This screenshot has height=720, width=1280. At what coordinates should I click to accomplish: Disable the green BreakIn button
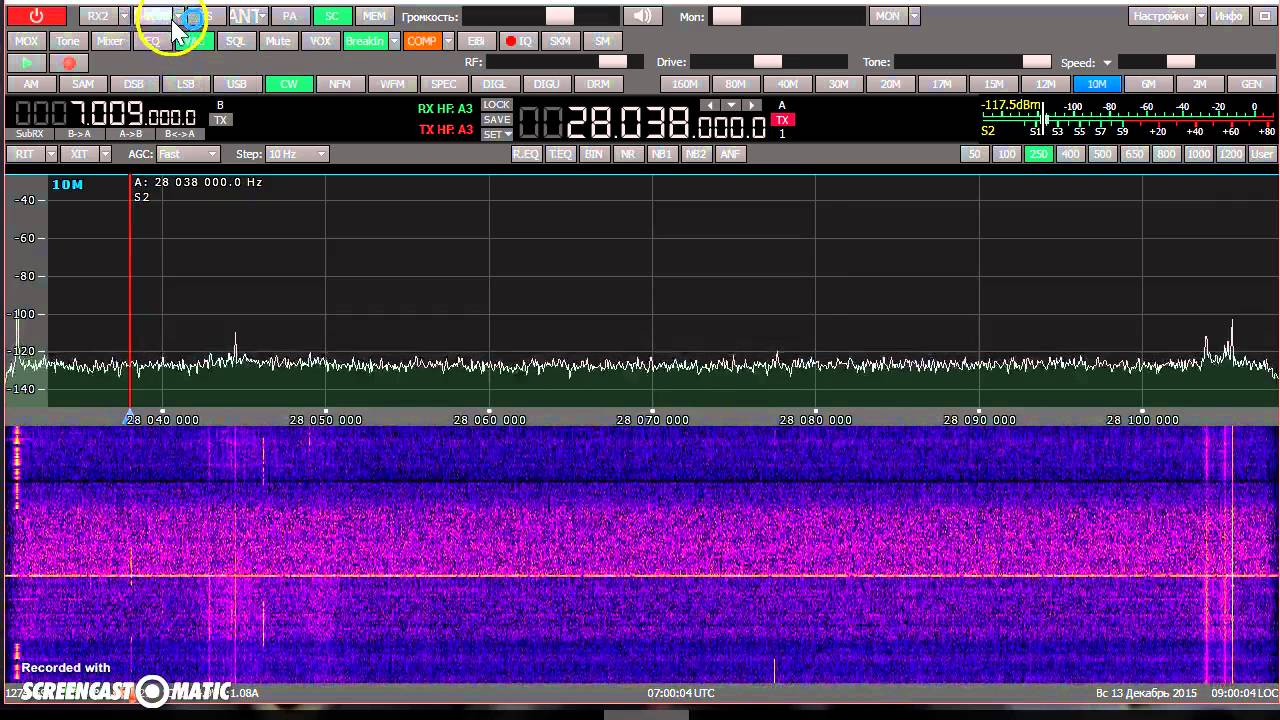365,41
